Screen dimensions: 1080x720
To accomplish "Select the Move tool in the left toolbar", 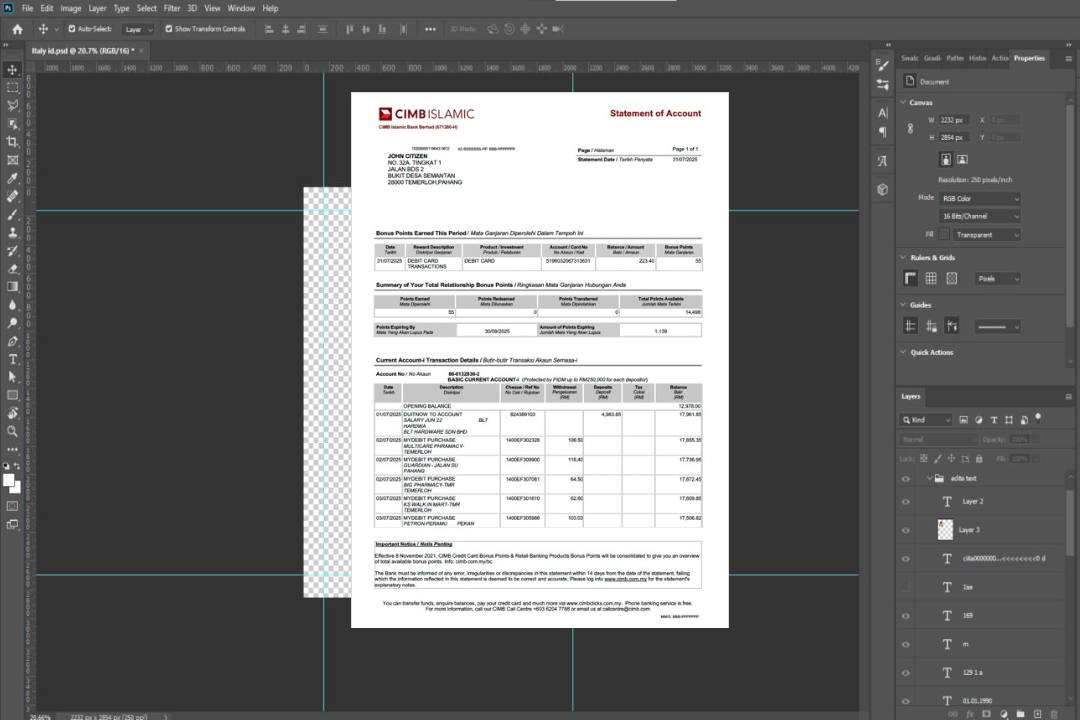I will [12, 70].
